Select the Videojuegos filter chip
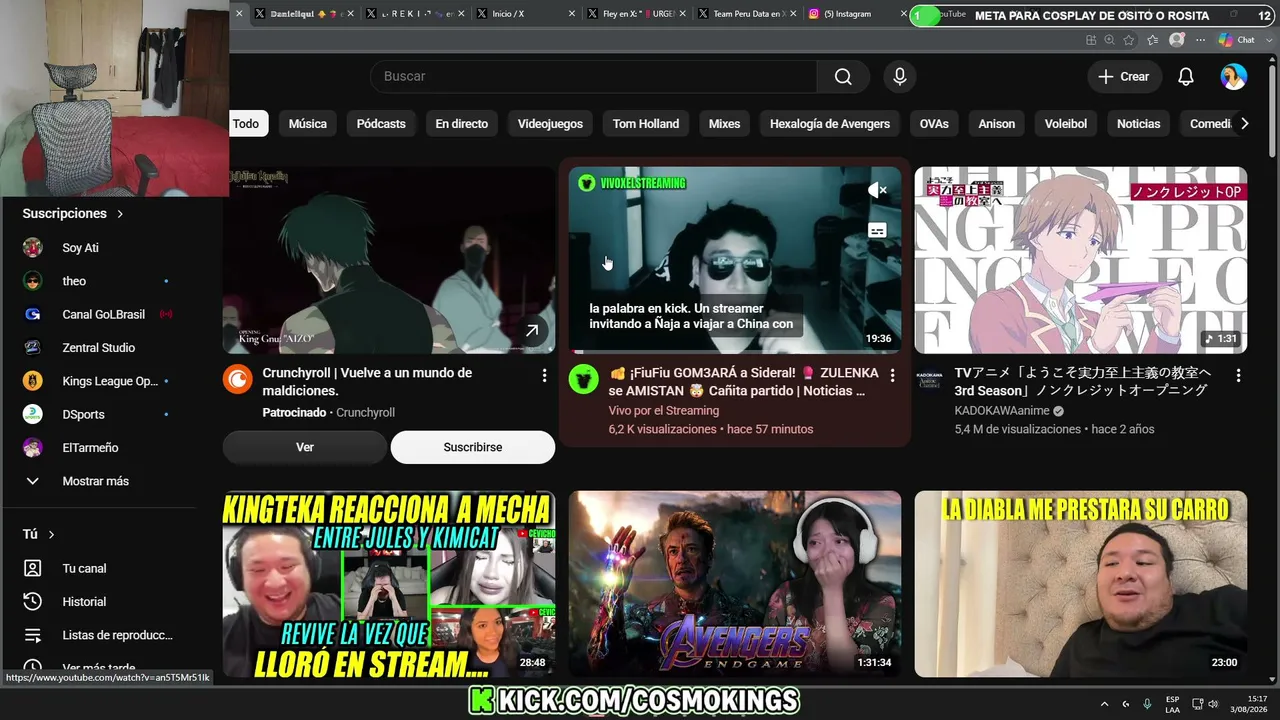1280x720 pixels. (x=550, y=124)
